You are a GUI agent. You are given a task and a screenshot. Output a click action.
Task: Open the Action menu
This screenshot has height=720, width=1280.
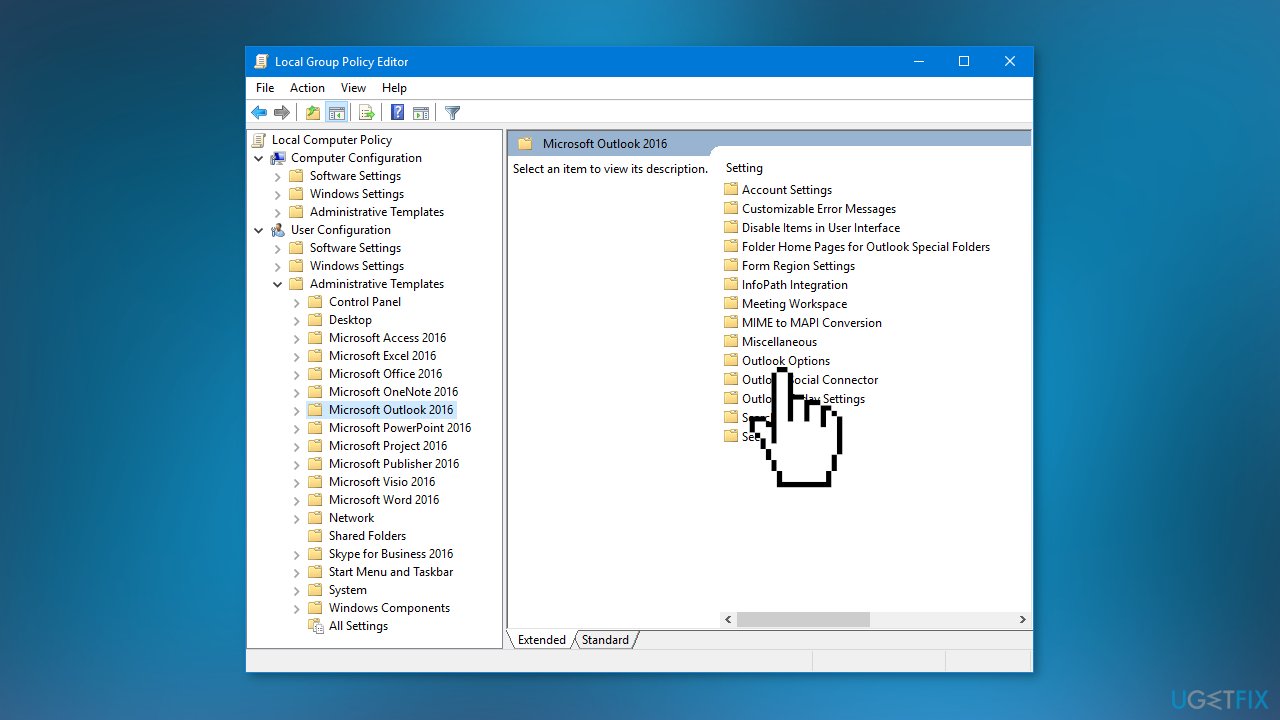[307, 88]
